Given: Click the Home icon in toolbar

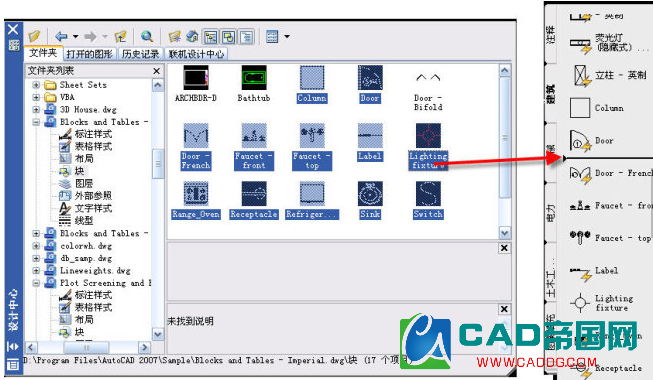Looking at the screenshot, I should [x=192, y=37].
